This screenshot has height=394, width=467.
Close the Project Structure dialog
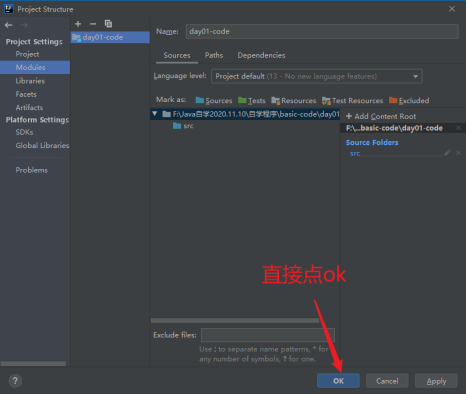[452, 9]
